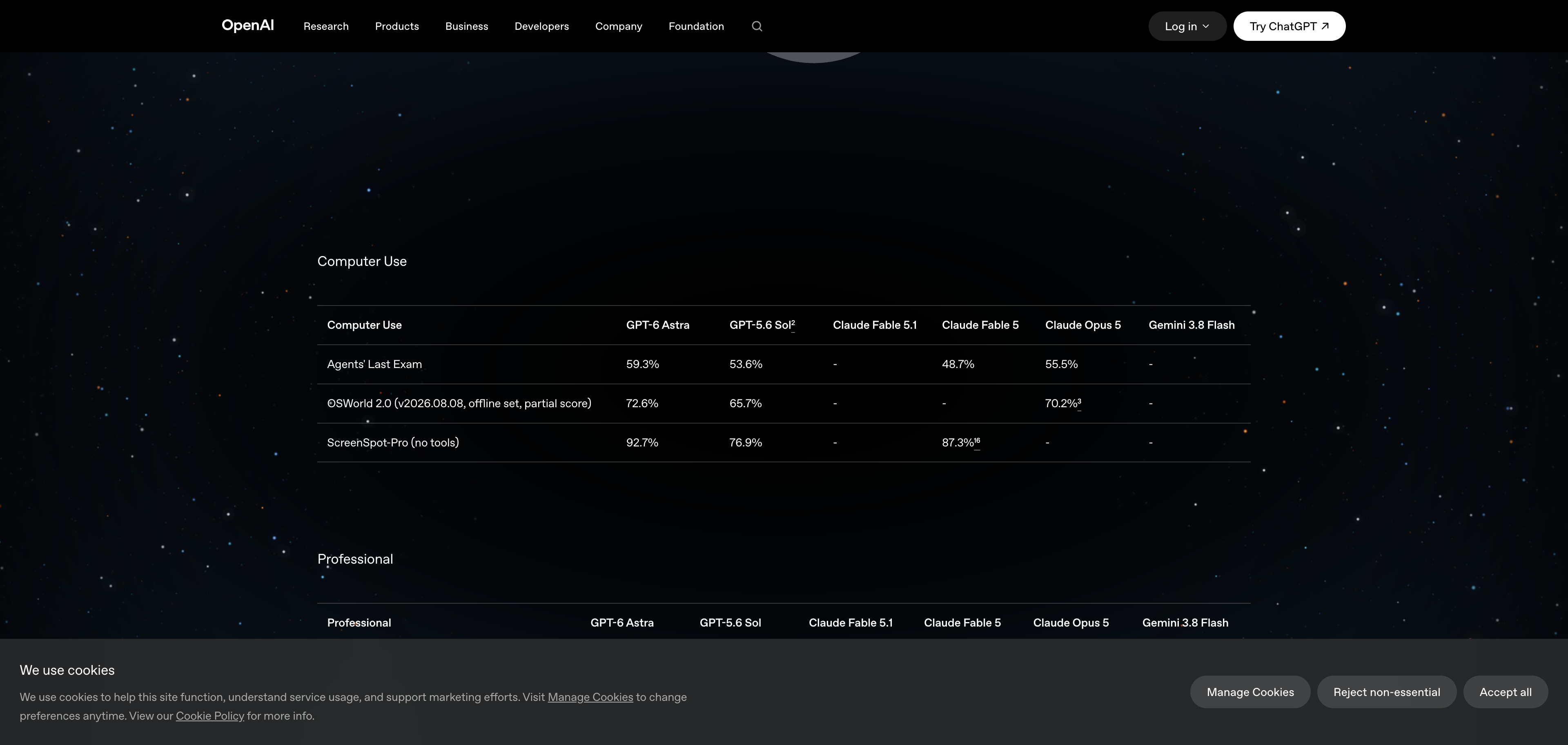Click Claude Opus 5 header in Professional table
Viewport: 1568px width, 745px height.
pyautogui.click(x=1071, y=622)
